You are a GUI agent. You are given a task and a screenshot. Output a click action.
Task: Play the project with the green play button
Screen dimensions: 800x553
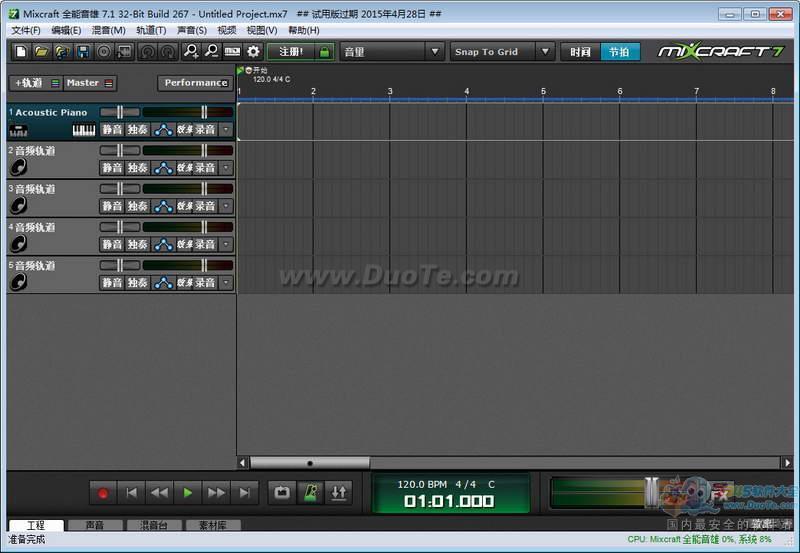[x=188, y=493]
